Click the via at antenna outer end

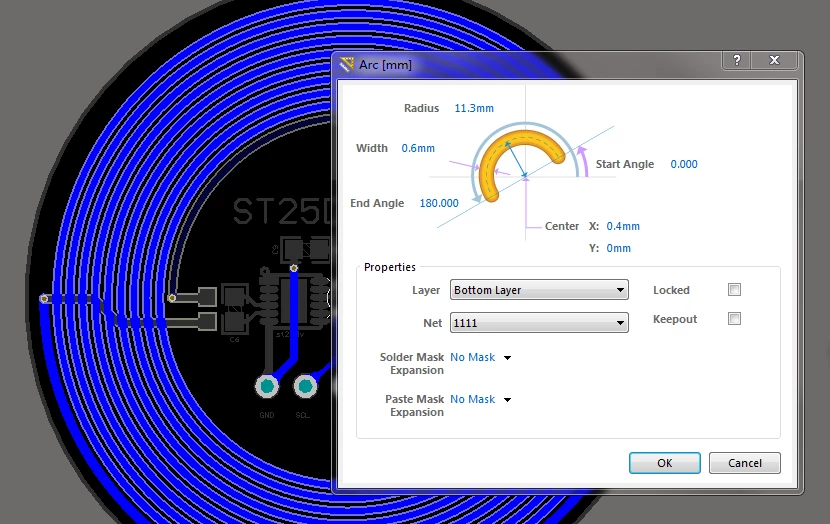(x=44, y=299)
